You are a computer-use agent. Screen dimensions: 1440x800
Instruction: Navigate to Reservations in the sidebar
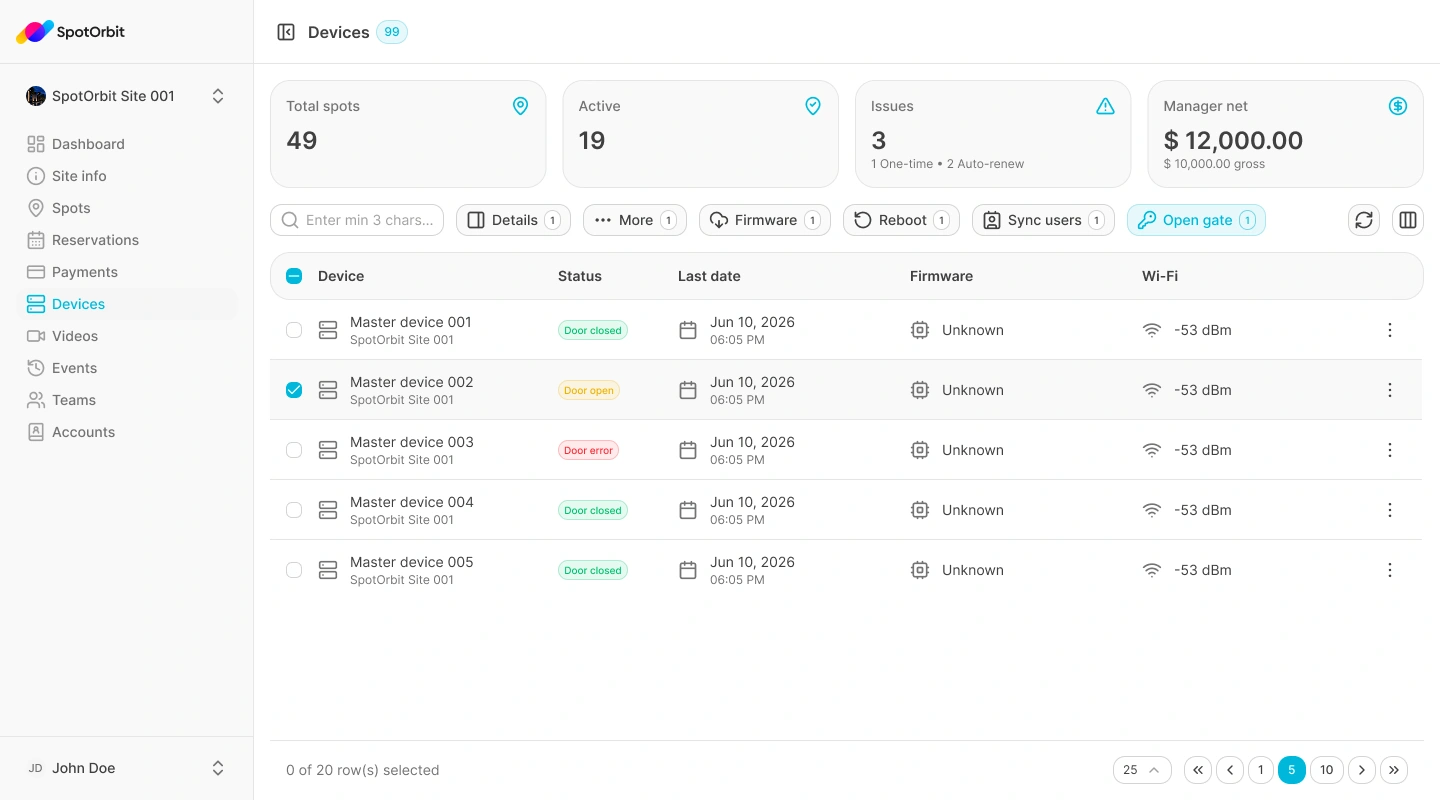click(126, 240)
